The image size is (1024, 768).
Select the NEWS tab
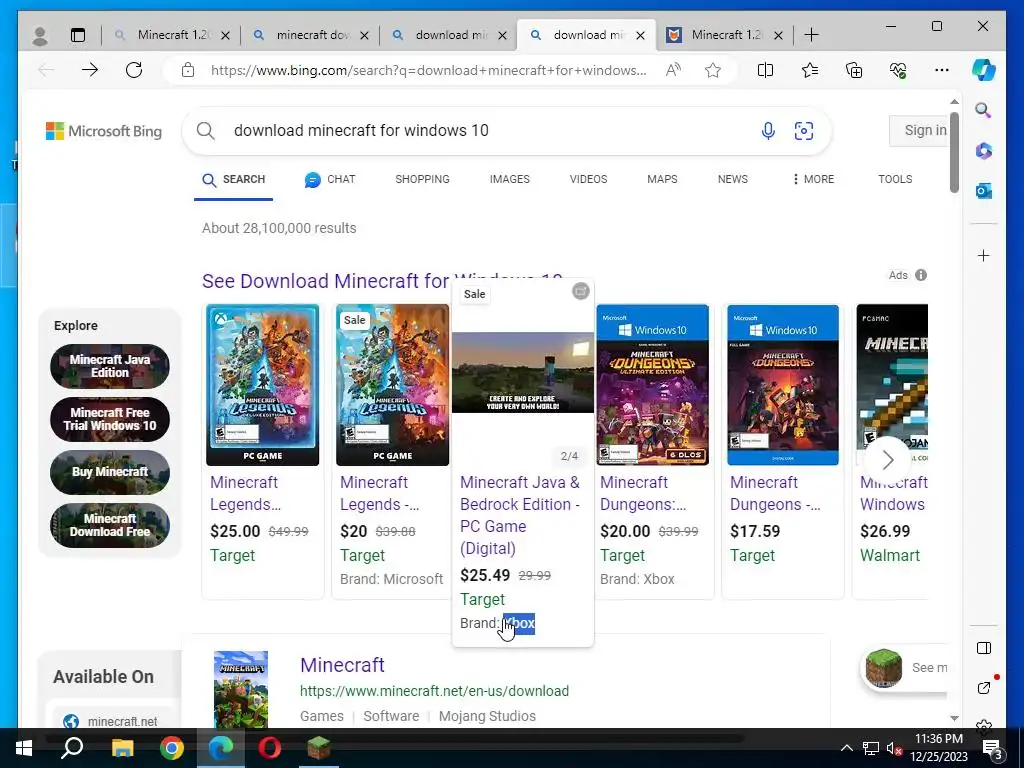tap(733, 179)
